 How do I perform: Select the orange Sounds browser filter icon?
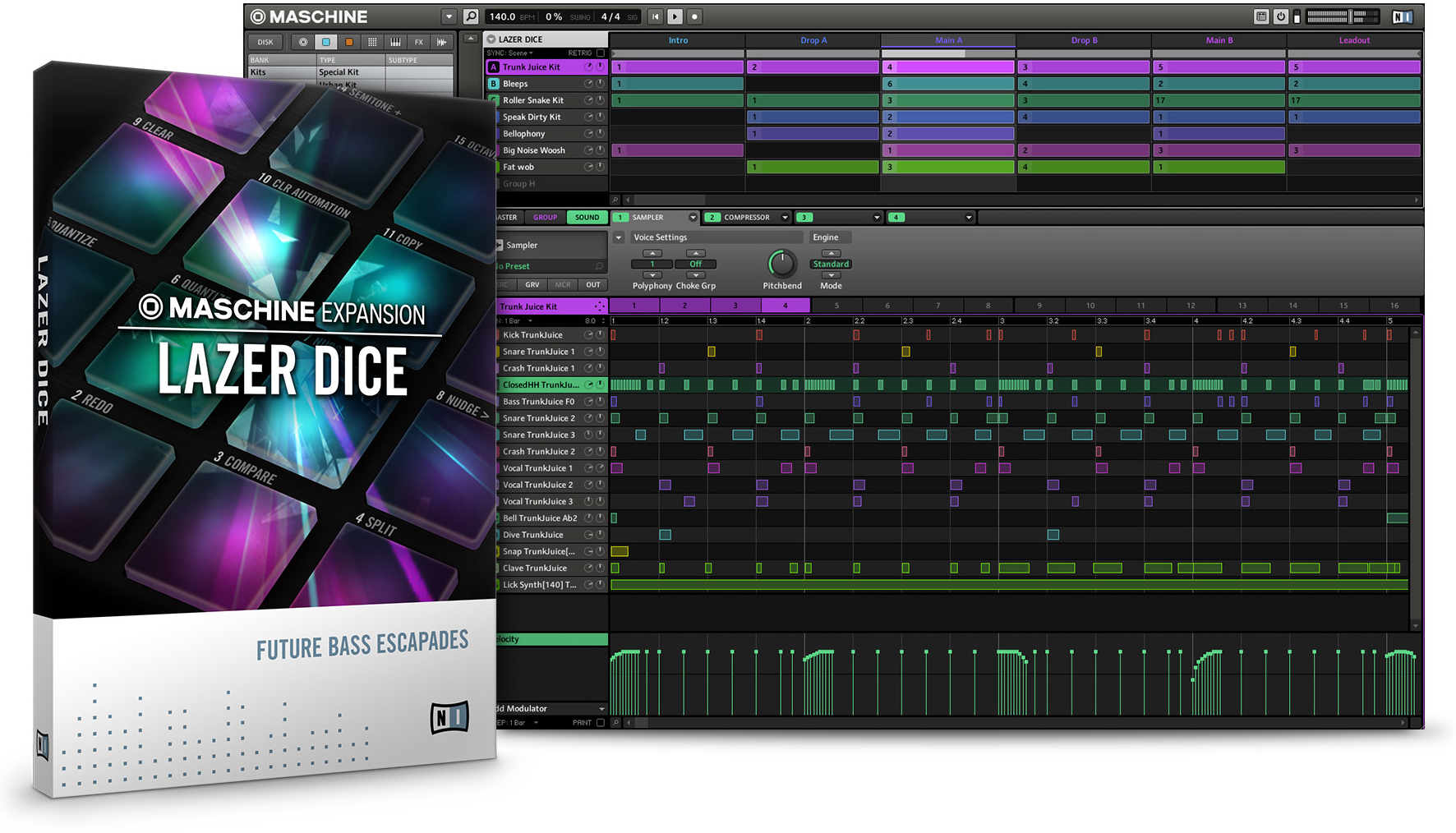click(x=349, y=42)
